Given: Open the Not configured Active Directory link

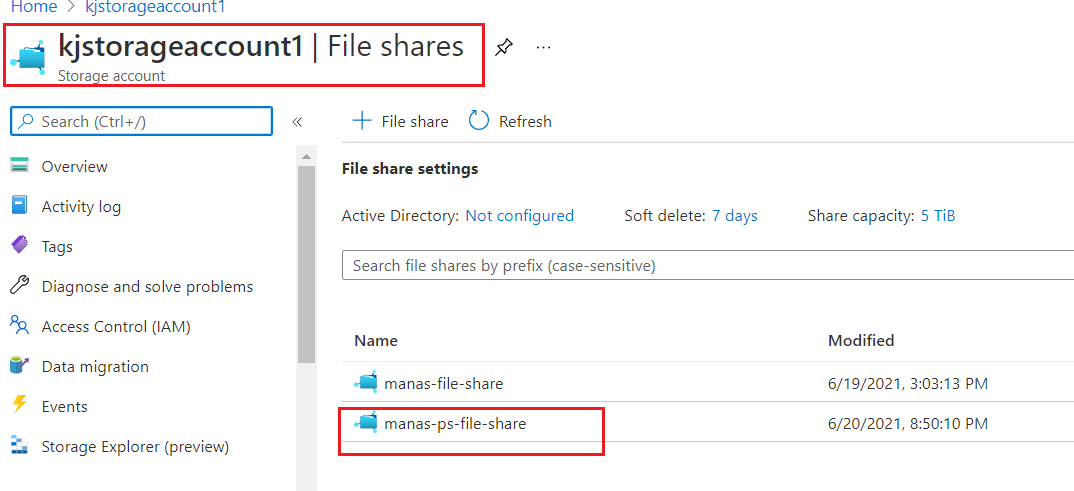Looking at the screenshot, I should tap(519, 216).
